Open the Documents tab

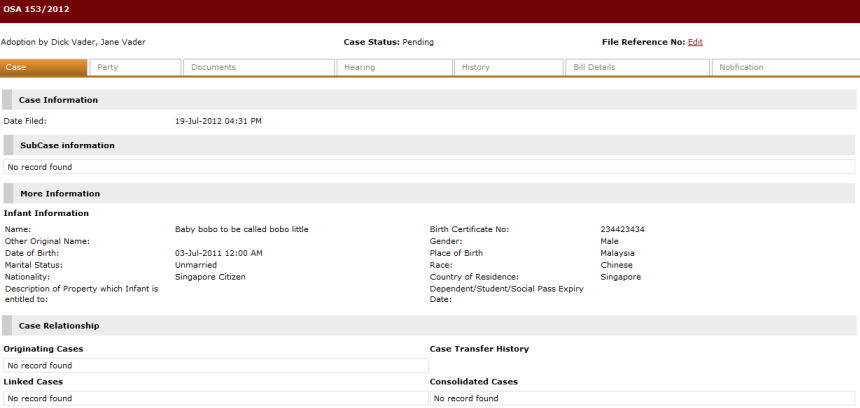tap(258, 67)
